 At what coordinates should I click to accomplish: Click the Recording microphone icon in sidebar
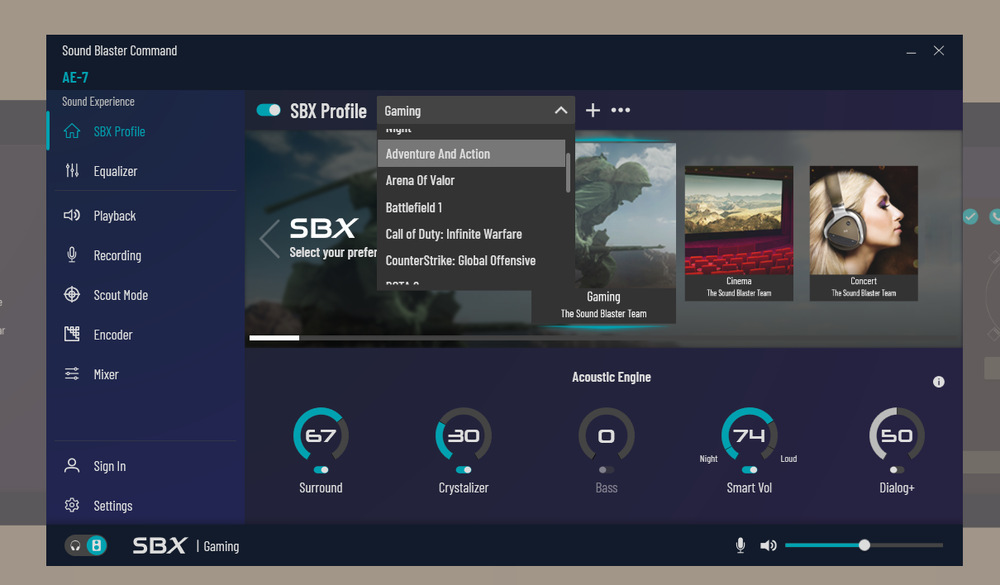pyautogui.click(x=72, y=255)
